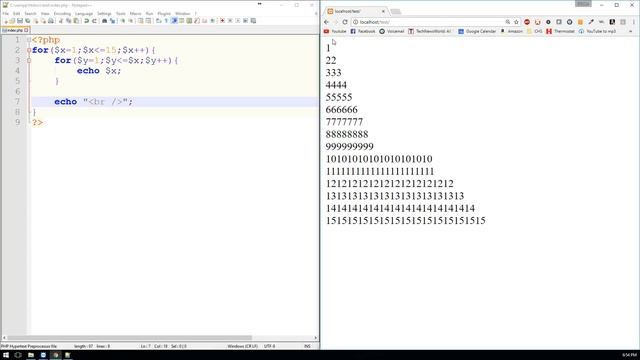Image resolution: width=640 pixels, height=360 pixels.
Task: Collapse the outer for loop fold on line 2
Action: [29, 50]
